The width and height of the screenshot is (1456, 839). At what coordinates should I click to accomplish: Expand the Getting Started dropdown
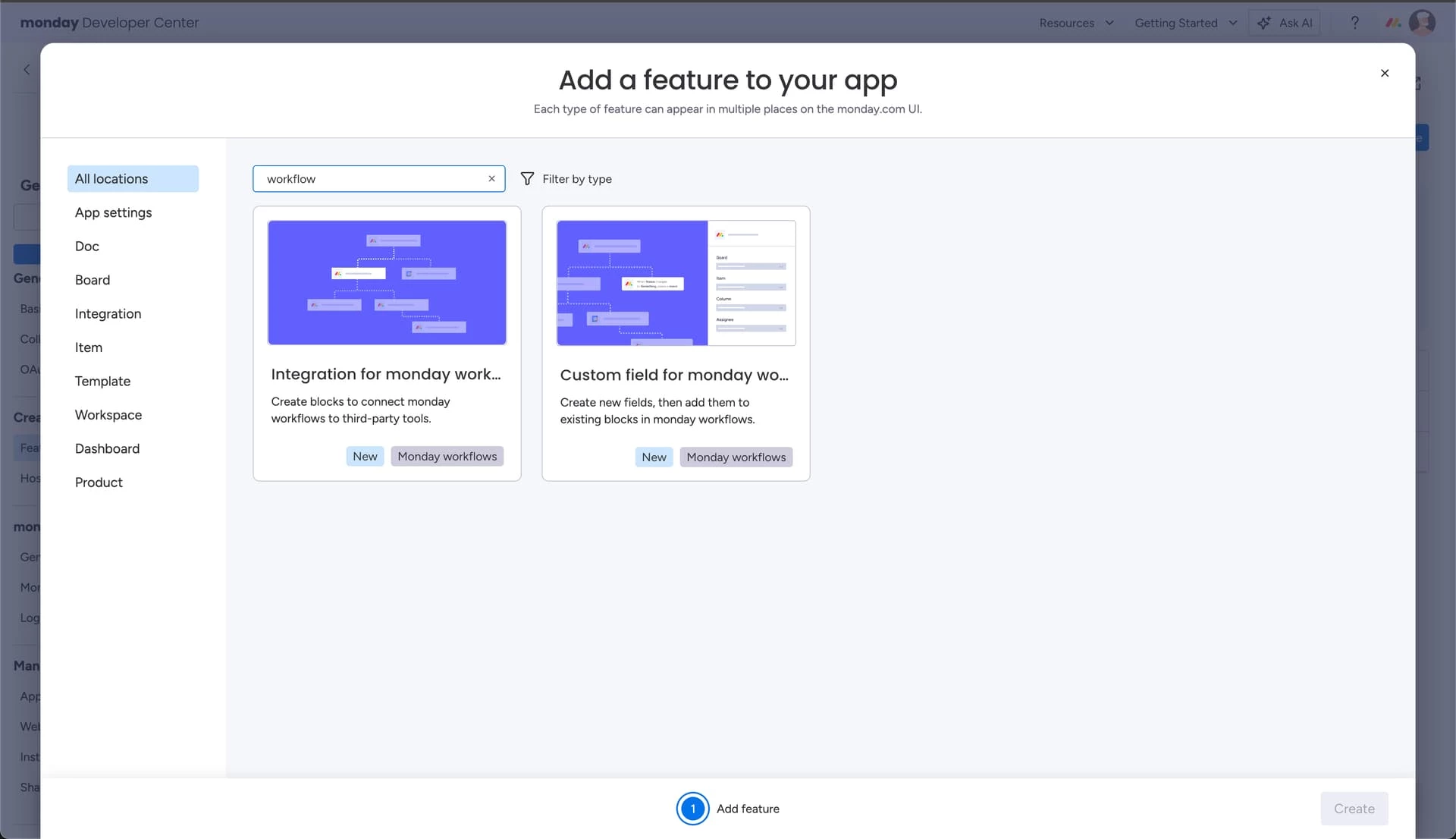pos(1185,23)
